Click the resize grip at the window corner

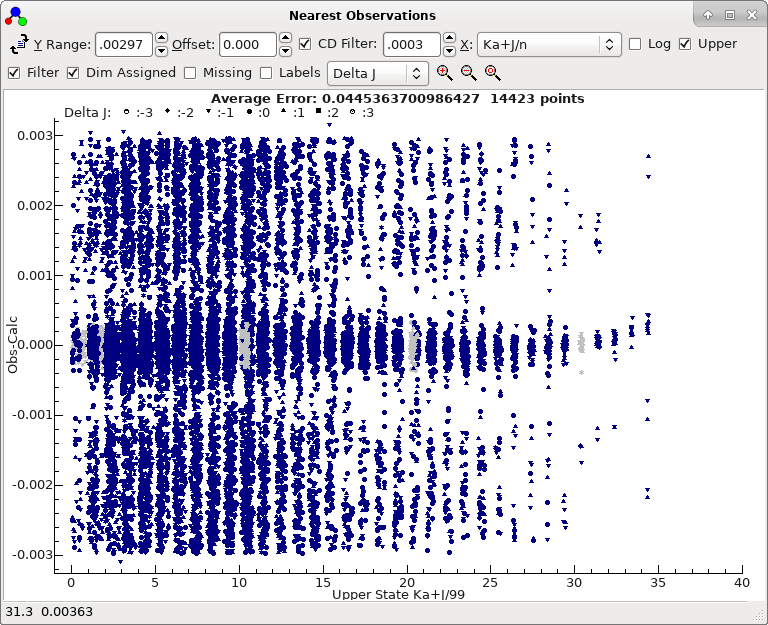759,616
